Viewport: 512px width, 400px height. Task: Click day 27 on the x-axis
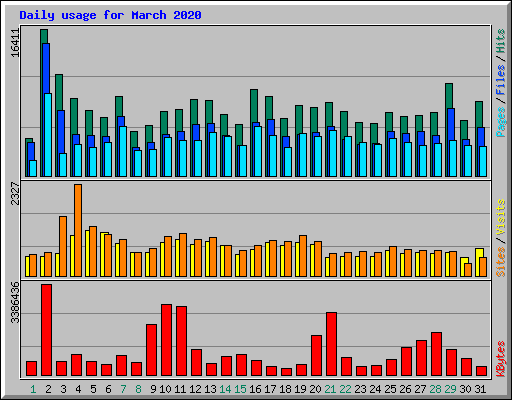(x=420, y=389)
